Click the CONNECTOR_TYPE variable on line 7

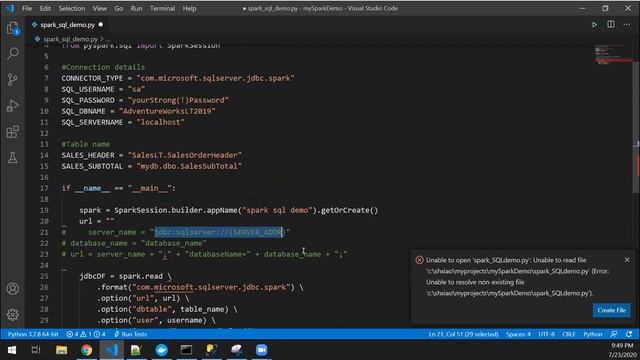pos(92,78)
